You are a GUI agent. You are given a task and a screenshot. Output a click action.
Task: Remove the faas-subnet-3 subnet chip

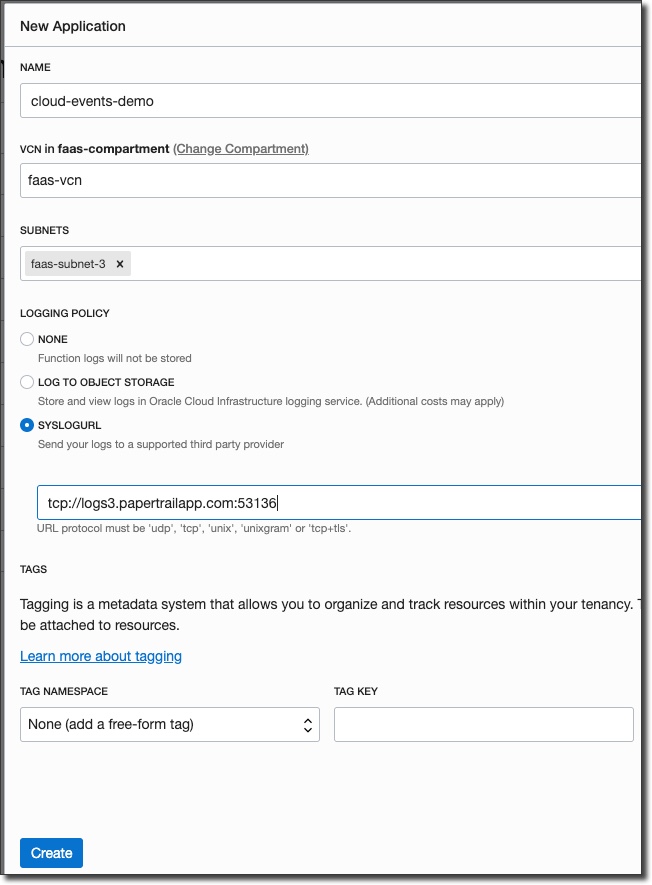click(x=120, y=264)
